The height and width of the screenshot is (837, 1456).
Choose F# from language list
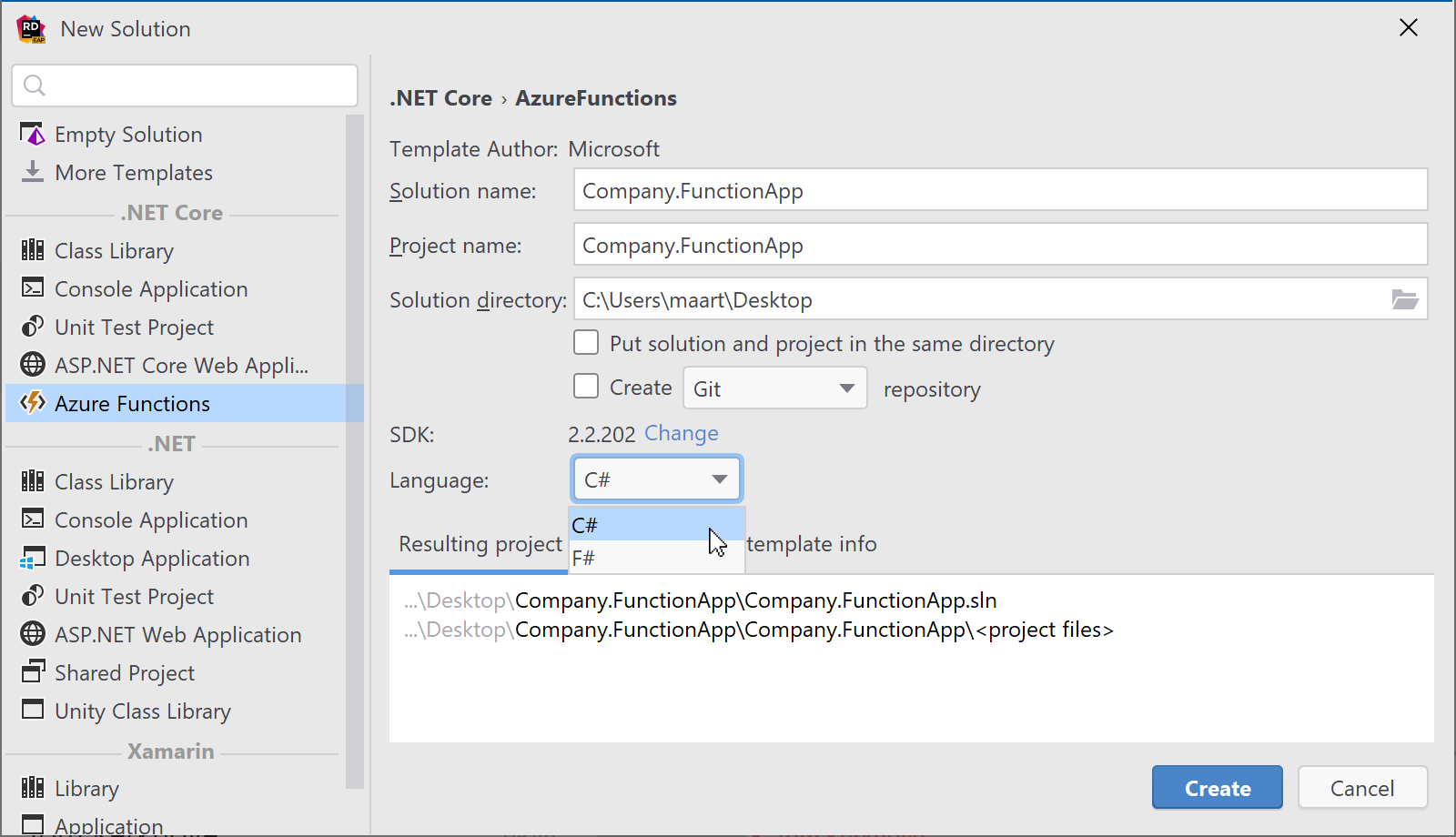point(656,558)
